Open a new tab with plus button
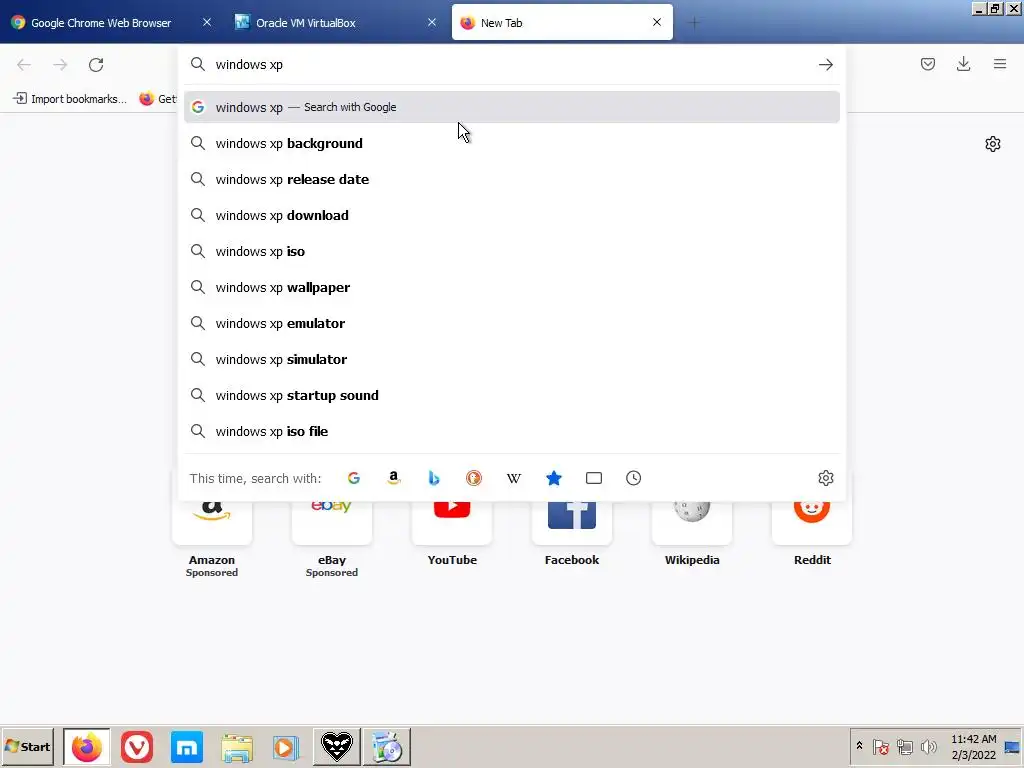 [694, 23]
